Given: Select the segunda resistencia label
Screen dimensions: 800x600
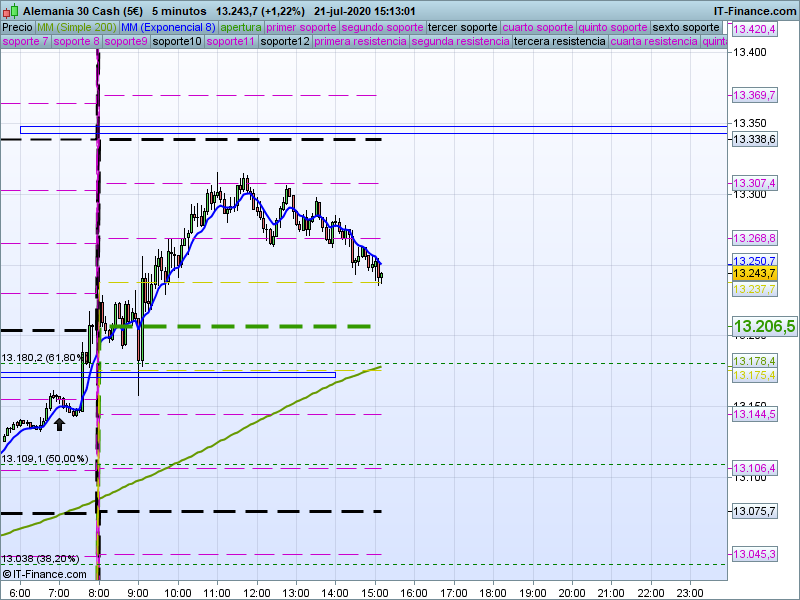Looking at the screenshot, I should 460,41.
